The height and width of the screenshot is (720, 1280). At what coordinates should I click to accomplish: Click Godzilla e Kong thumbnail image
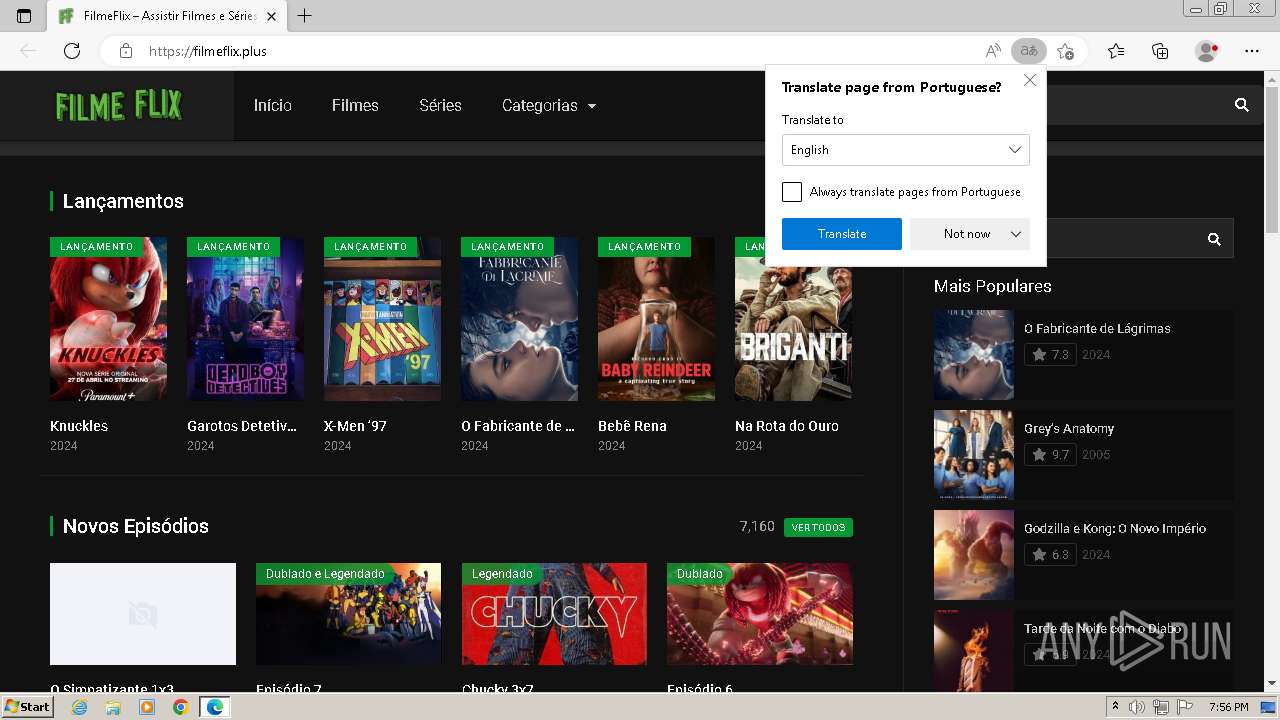[974, 555]
